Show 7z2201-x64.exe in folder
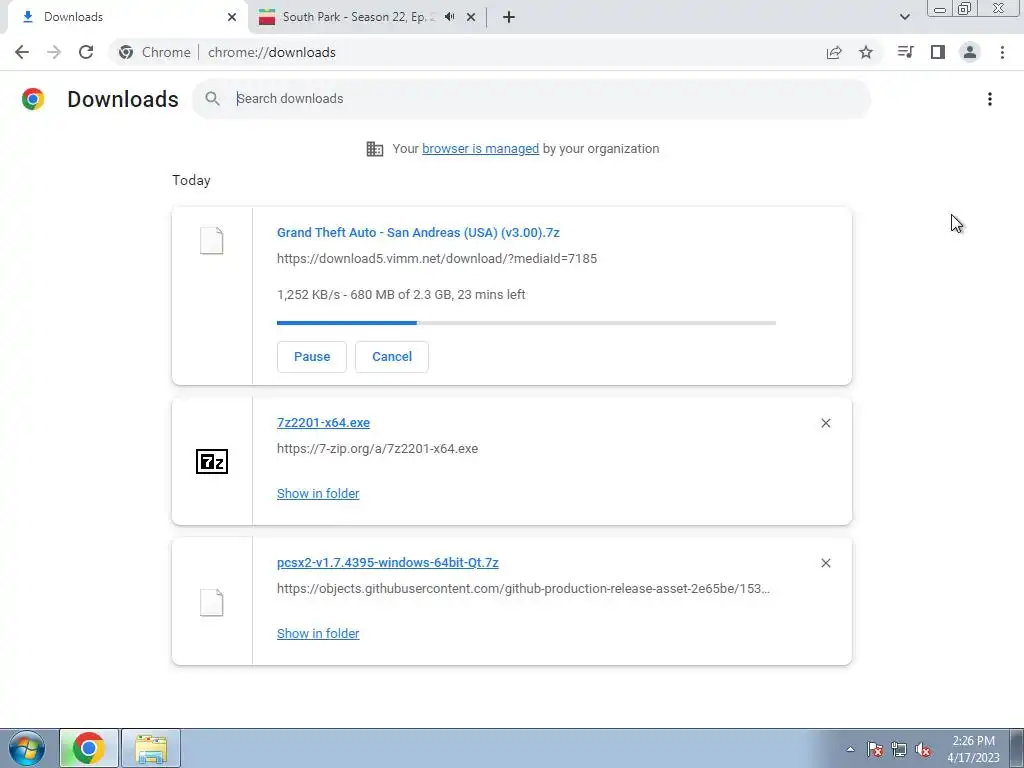1024x768 pixels. point(318,494)
